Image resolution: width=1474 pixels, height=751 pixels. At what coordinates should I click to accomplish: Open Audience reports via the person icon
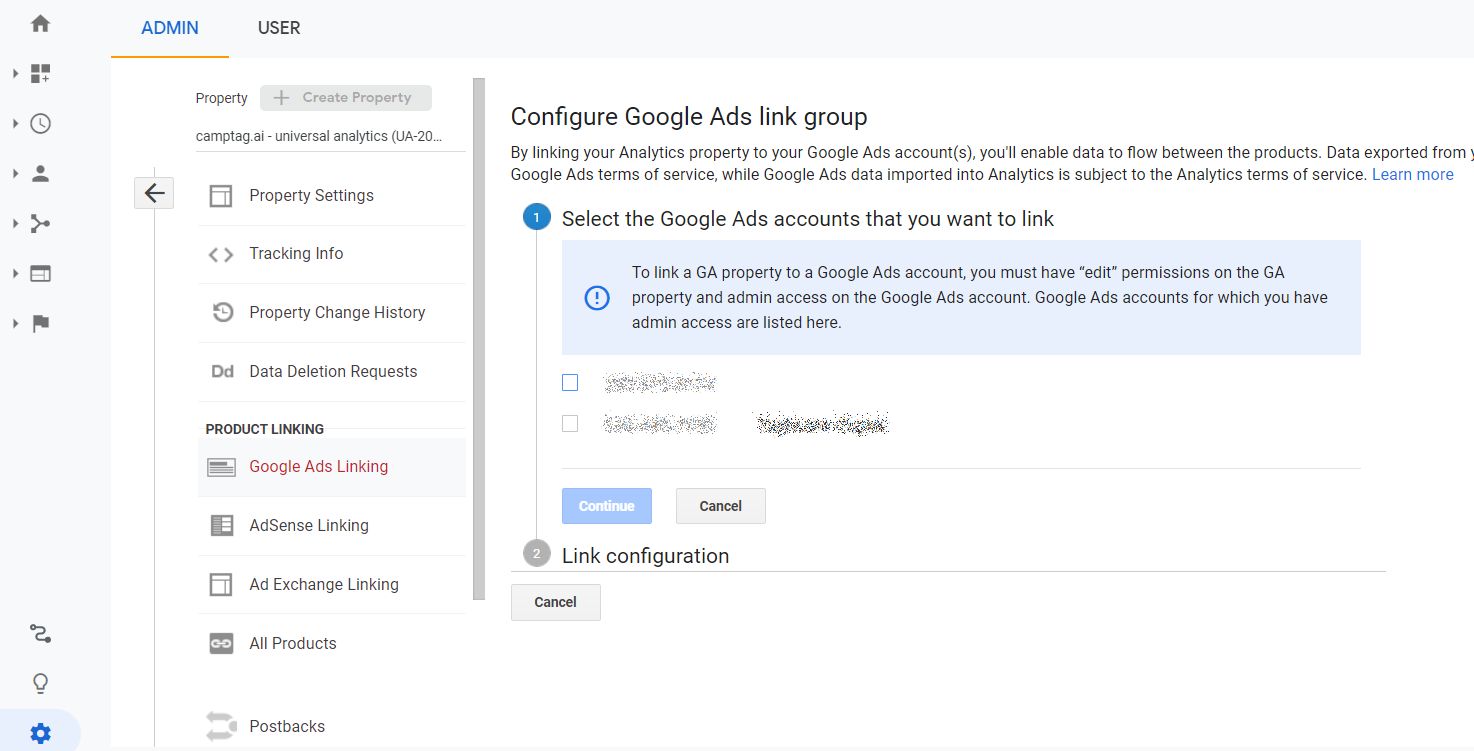tap(40, 172)
